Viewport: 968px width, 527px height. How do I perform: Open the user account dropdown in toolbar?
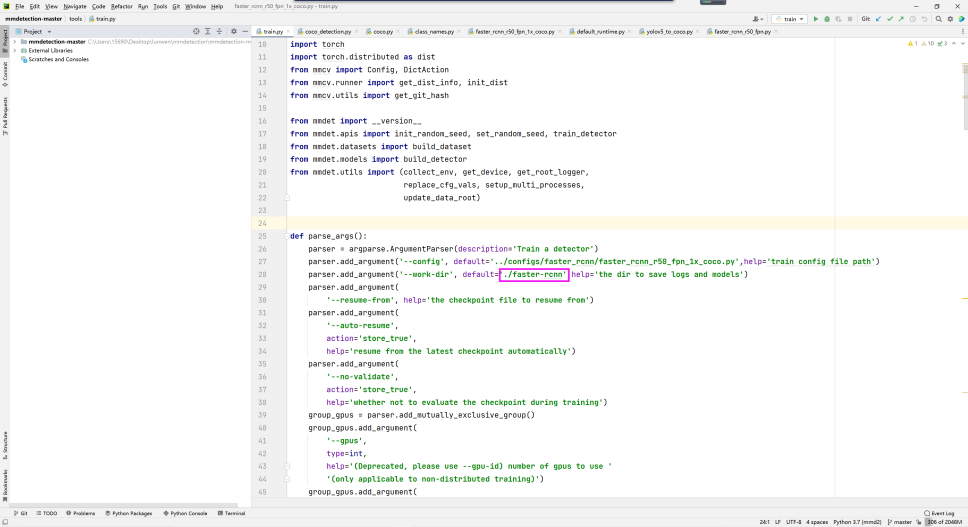[758, 19]
